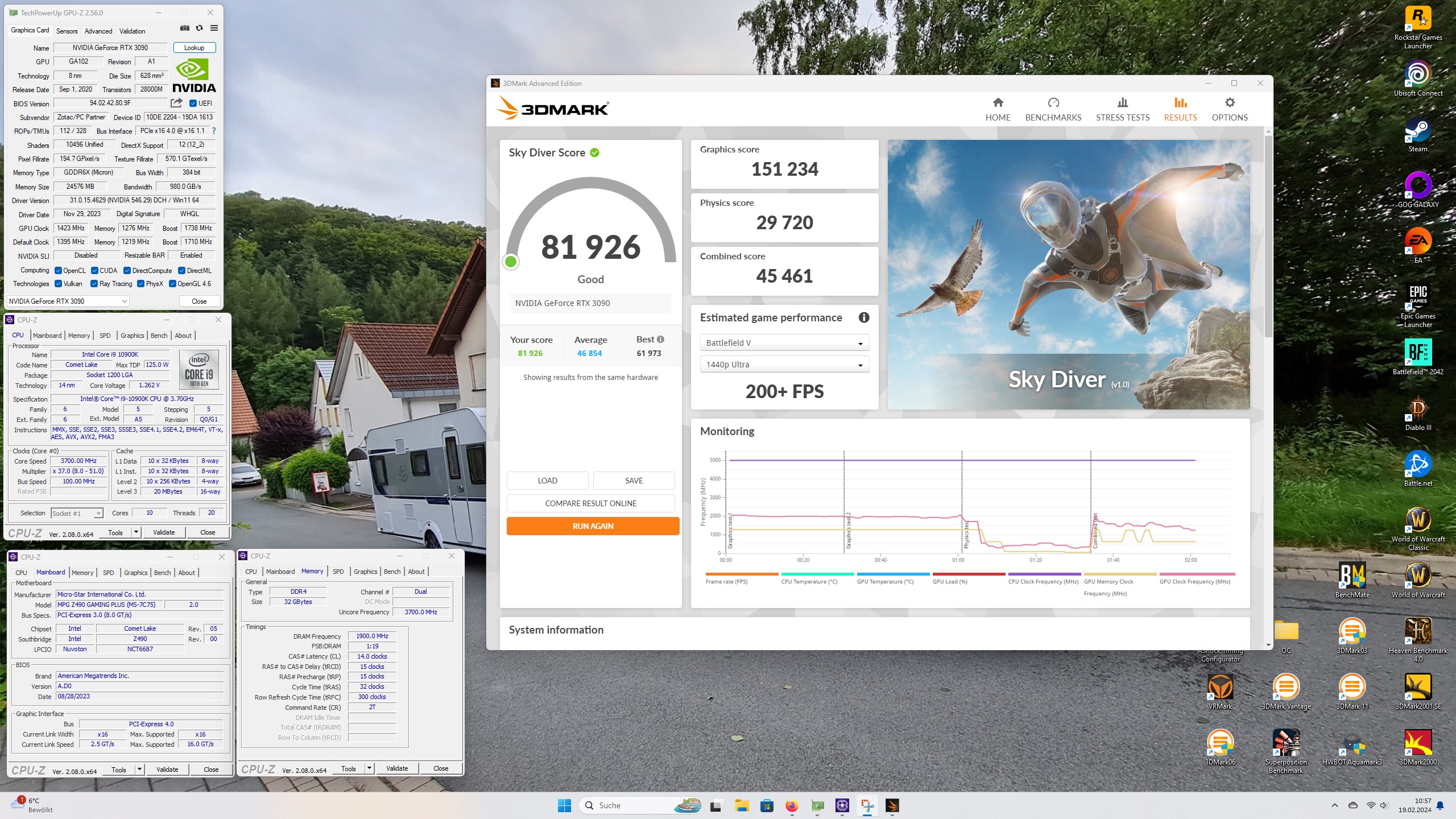
Task: Toggle the OpenCL checkbox
Action: (x=58, y=271)
